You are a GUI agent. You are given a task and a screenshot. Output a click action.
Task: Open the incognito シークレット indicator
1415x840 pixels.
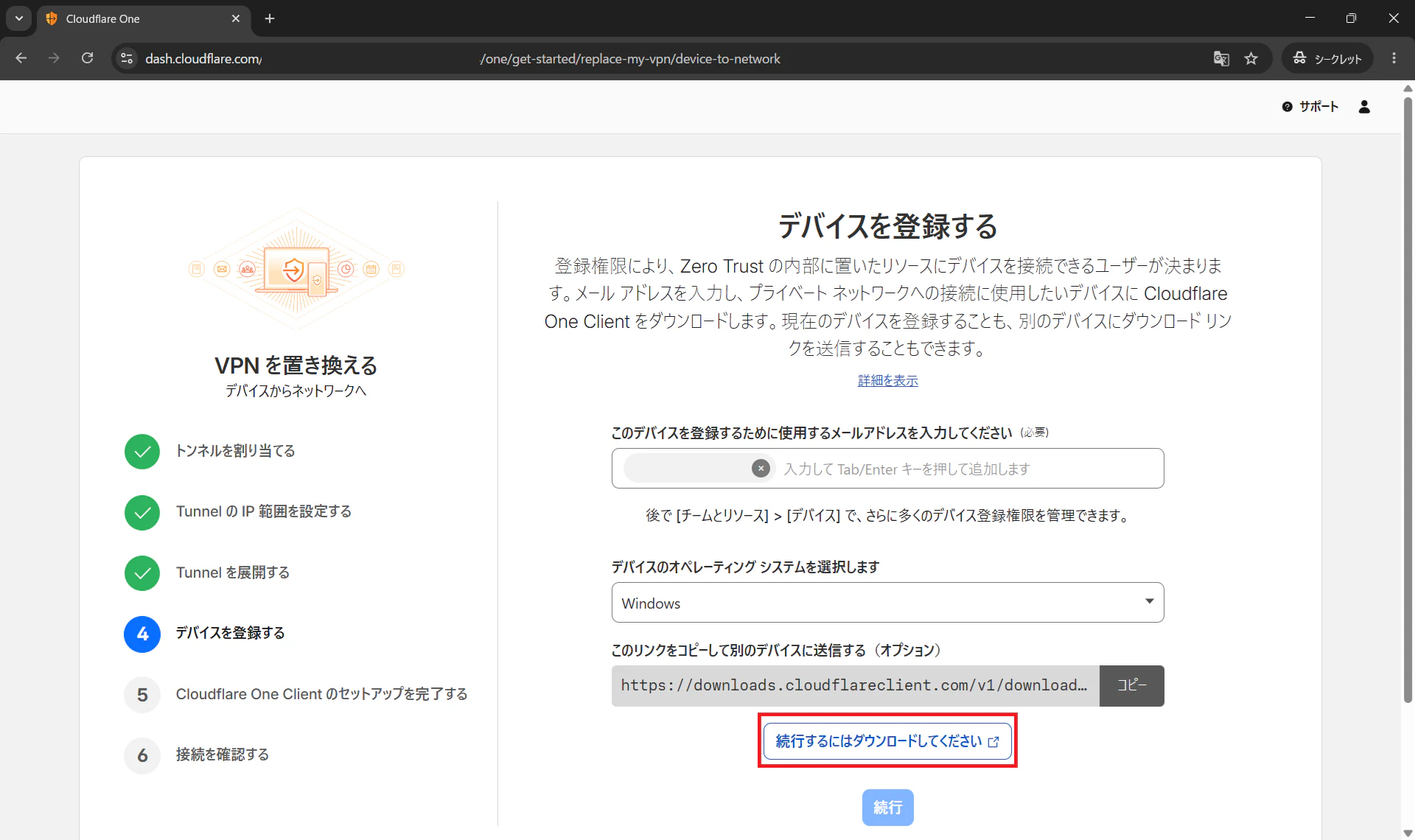click(x=1327, y=58)
